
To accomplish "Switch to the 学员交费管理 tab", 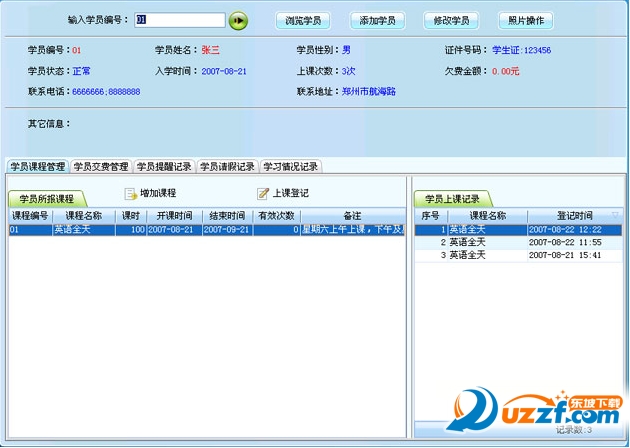I will pyautogui.click(x=101, y=167).
